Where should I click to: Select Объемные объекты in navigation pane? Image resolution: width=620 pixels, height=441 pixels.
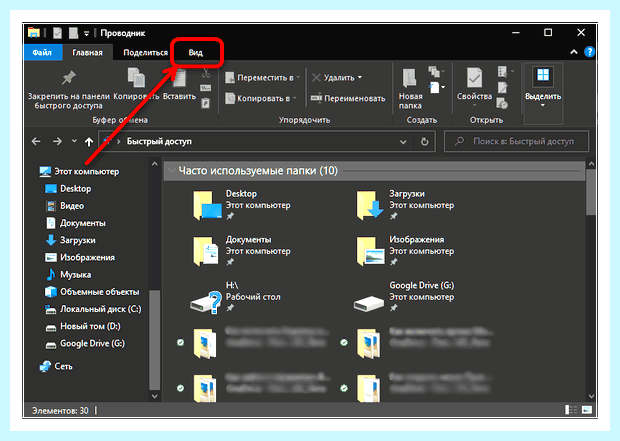(92, 292)
